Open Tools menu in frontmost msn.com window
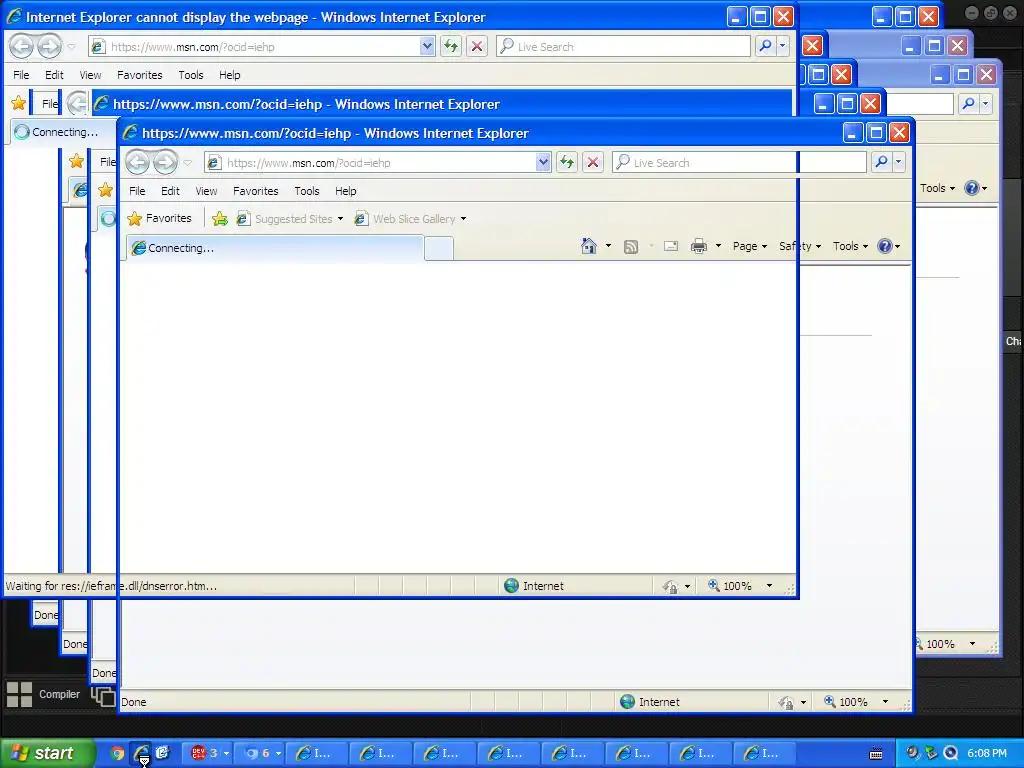 (x=306, y=191)
